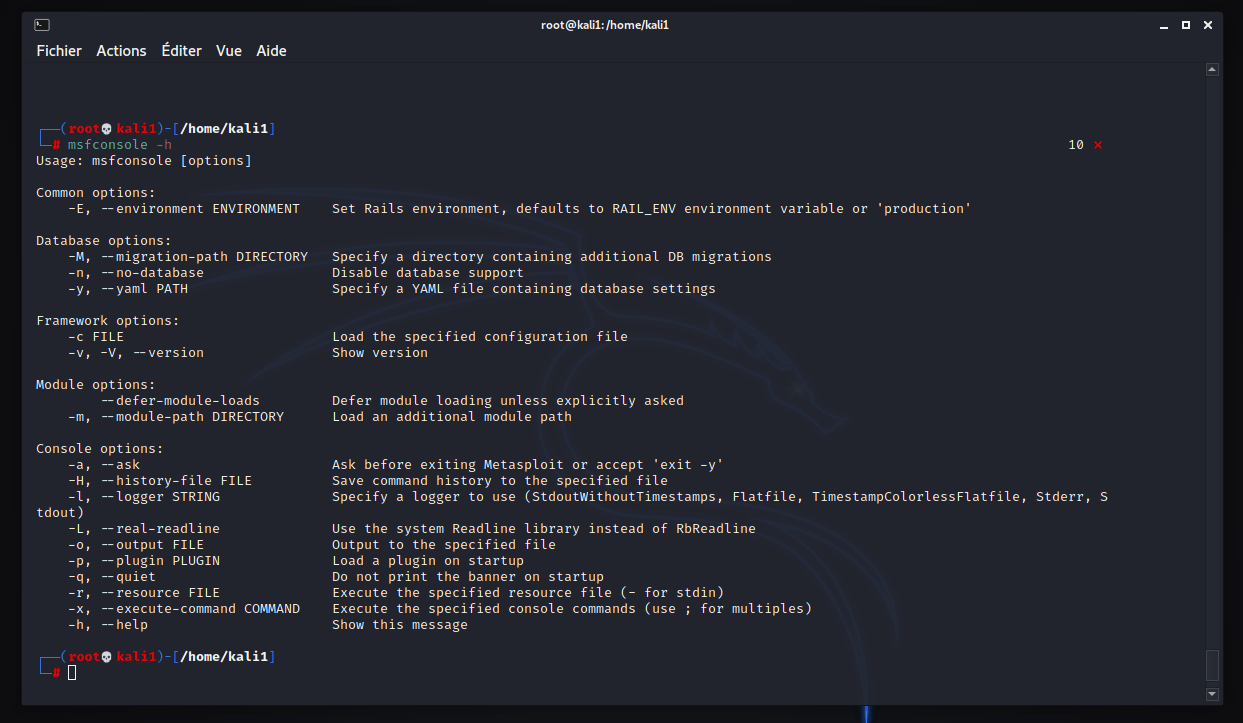1243x723 pixels.
Task: Click '-m, --module-path DIRECTORY' option
Action: [176, 417]
